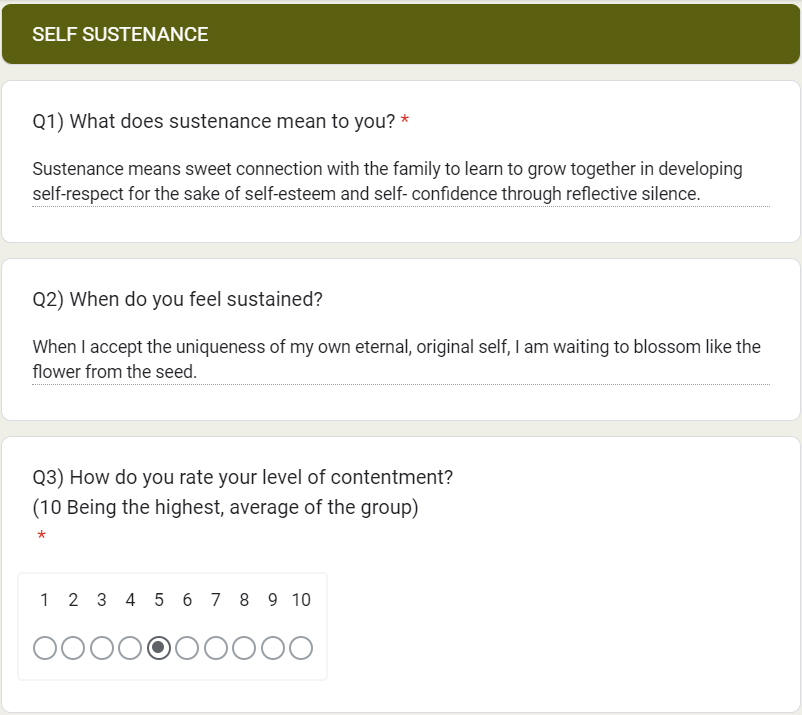
Task: Click the selected rating 5 radio button
Action: pyautogui.click(x=158, y=648)
